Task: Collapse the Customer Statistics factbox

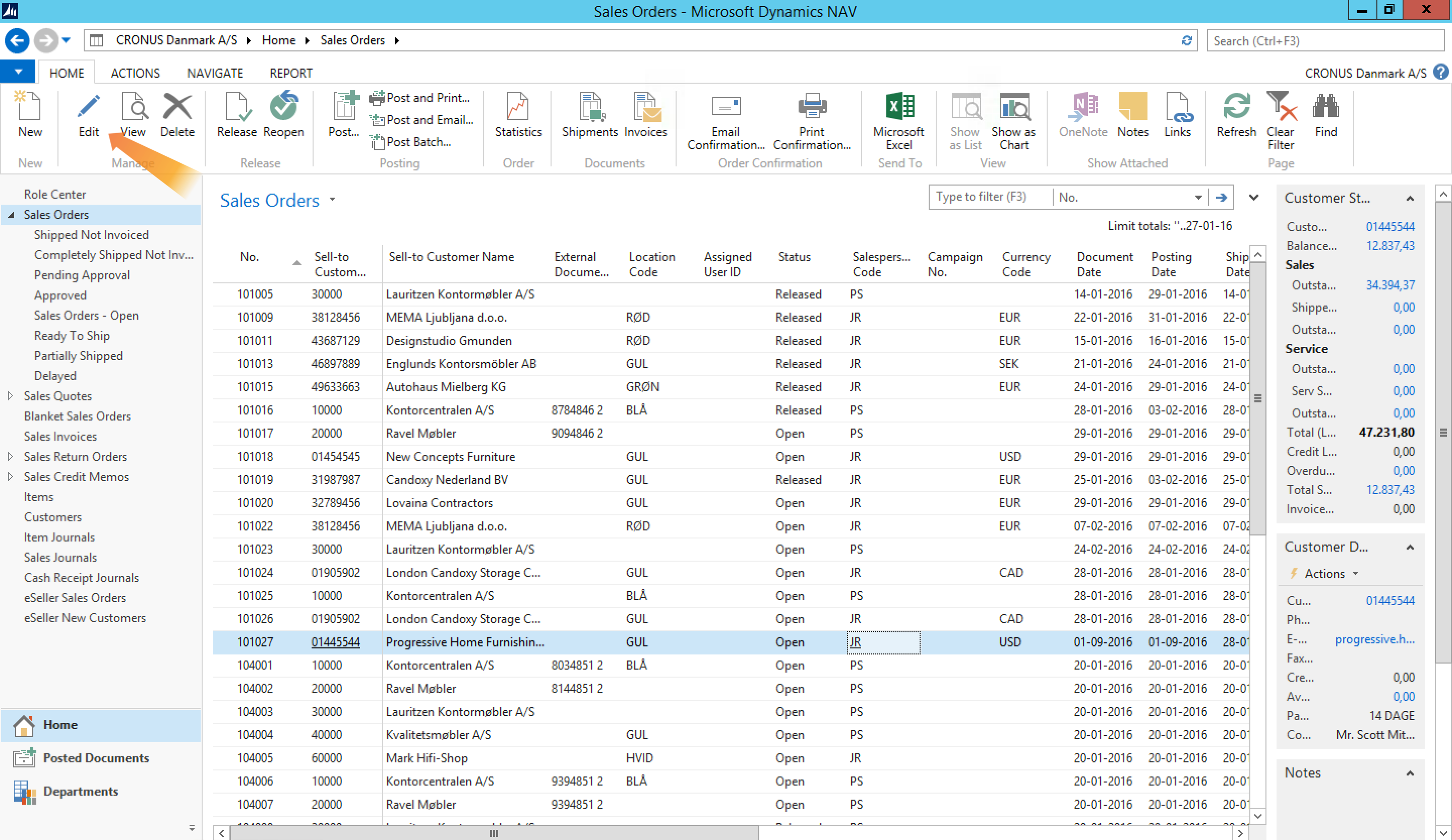Action: tap(1410, 198)
